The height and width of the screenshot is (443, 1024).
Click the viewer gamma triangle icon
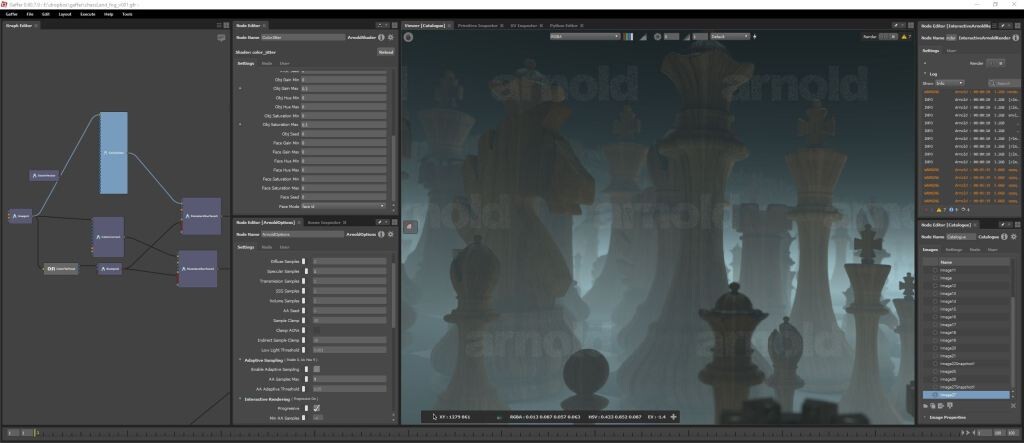[686, 37]
